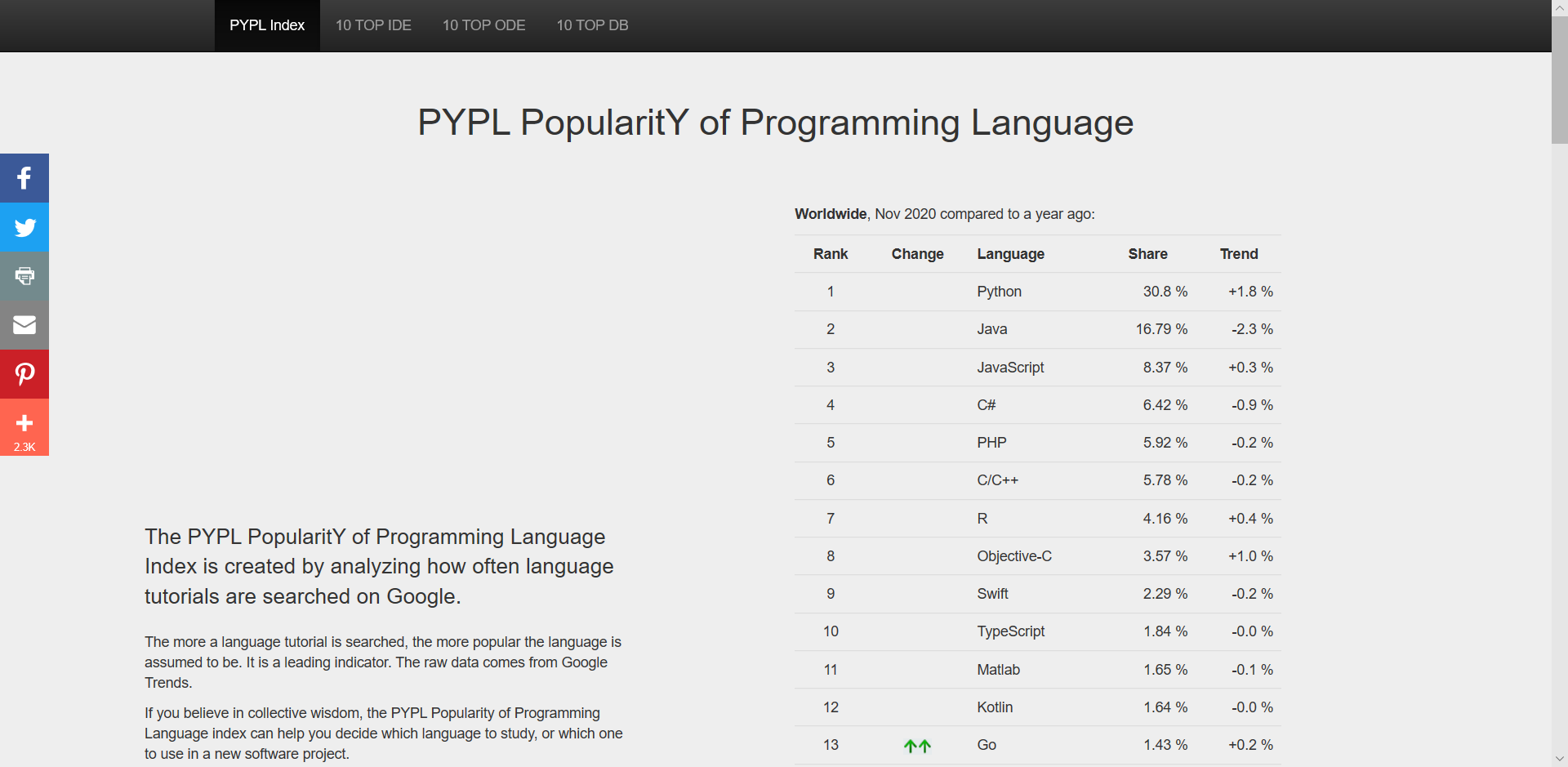Click the email share icon
This screenshot has height=767, width=1568.
pos(24,325)
